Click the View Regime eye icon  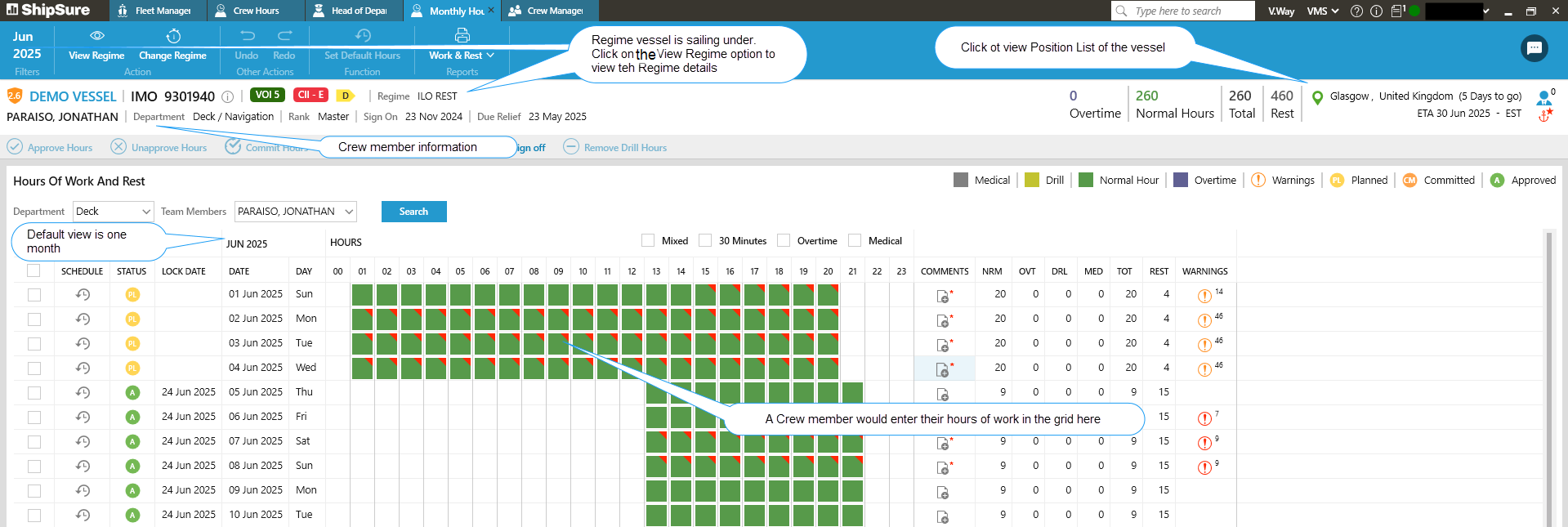[96, 36]
